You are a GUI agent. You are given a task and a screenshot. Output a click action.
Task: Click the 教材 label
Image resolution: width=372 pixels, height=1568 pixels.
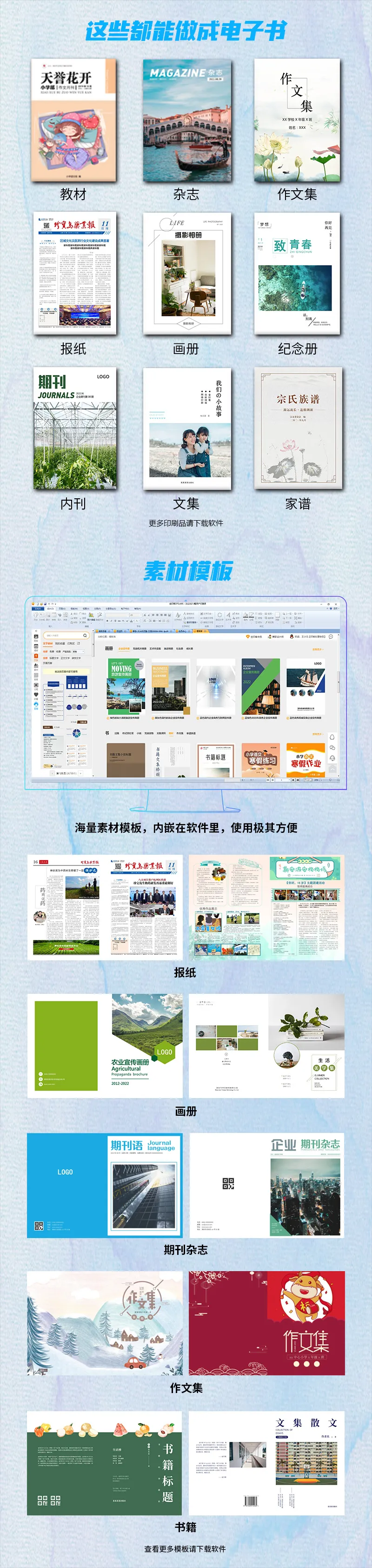(73, 194)
